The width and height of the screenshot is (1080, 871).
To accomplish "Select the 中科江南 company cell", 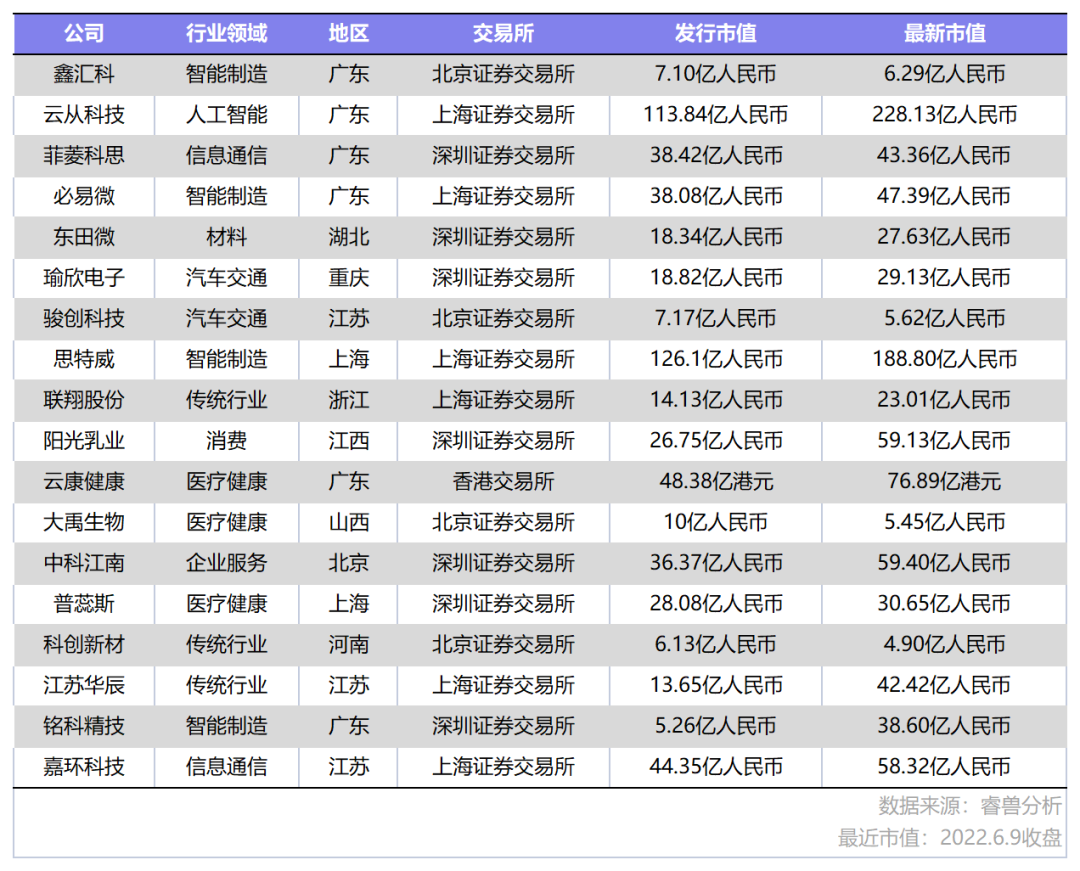I will [84, 563].
